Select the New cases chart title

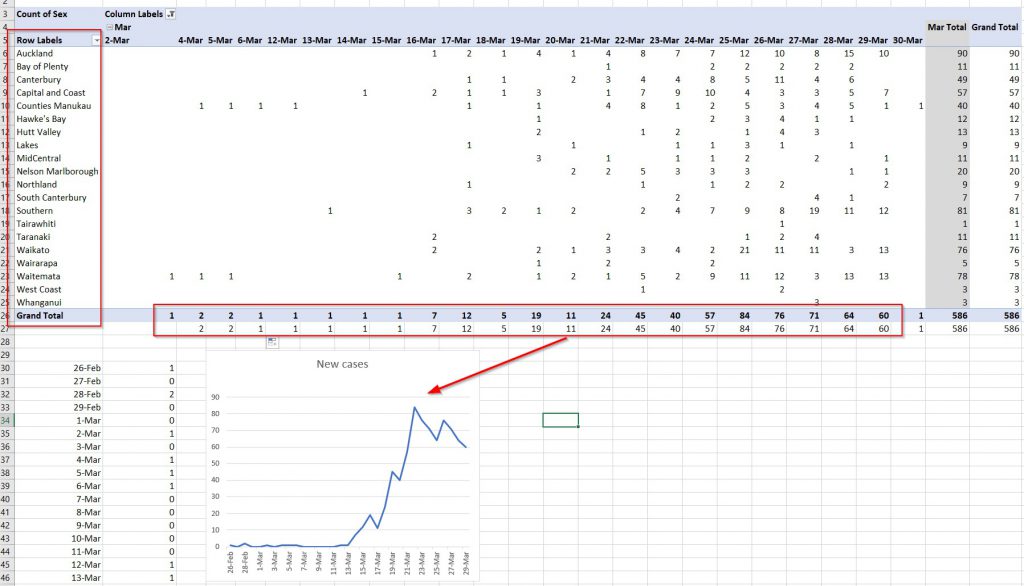click(342, 364)
